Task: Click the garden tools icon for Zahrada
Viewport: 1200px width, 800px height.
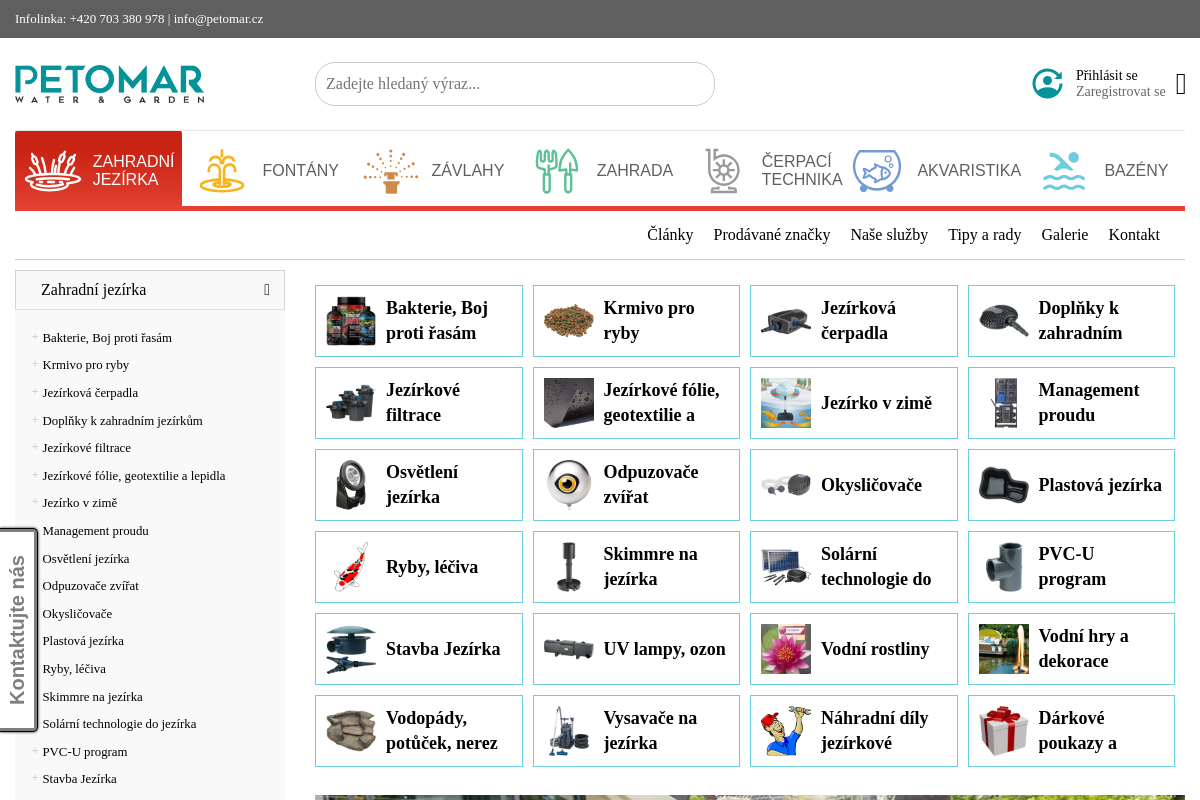Action: 557,171
